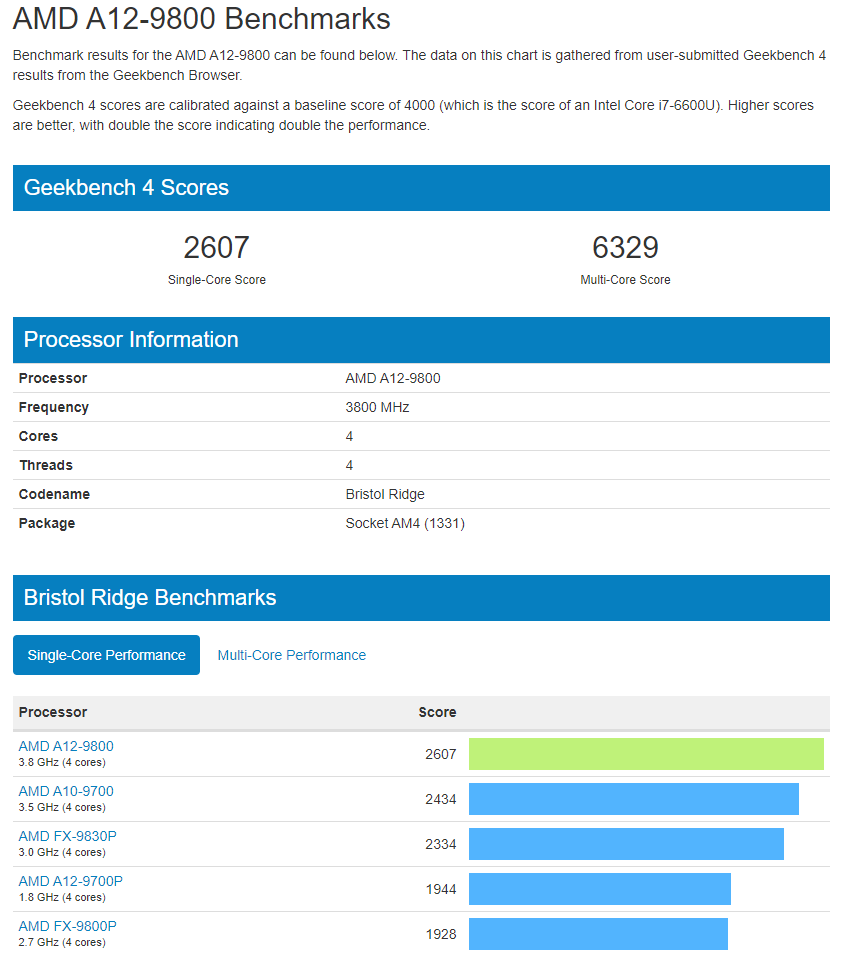Click the blue A10-9700 score bar

point(634,799)
